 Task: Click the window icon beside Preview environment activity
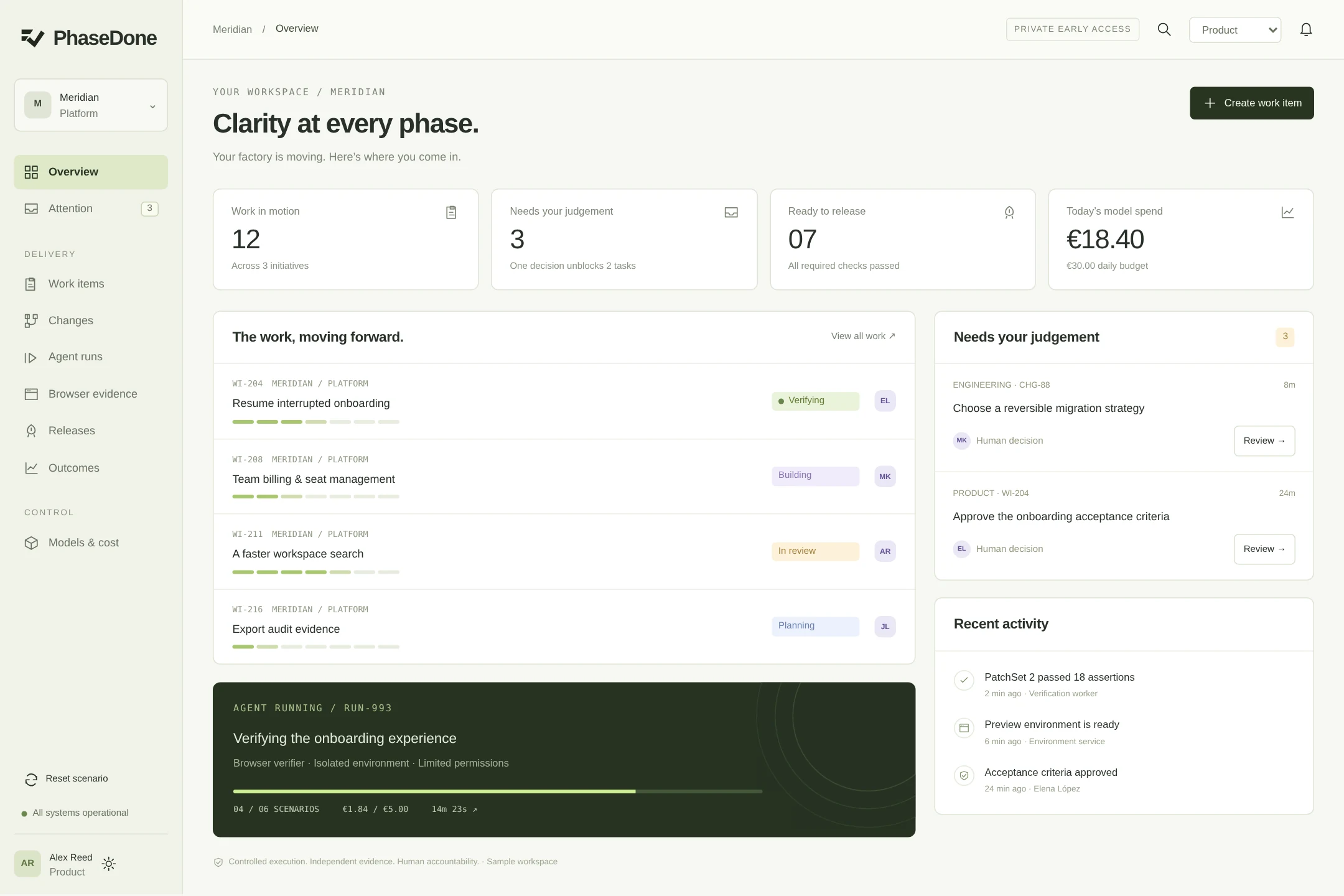(x=964, y=728)
